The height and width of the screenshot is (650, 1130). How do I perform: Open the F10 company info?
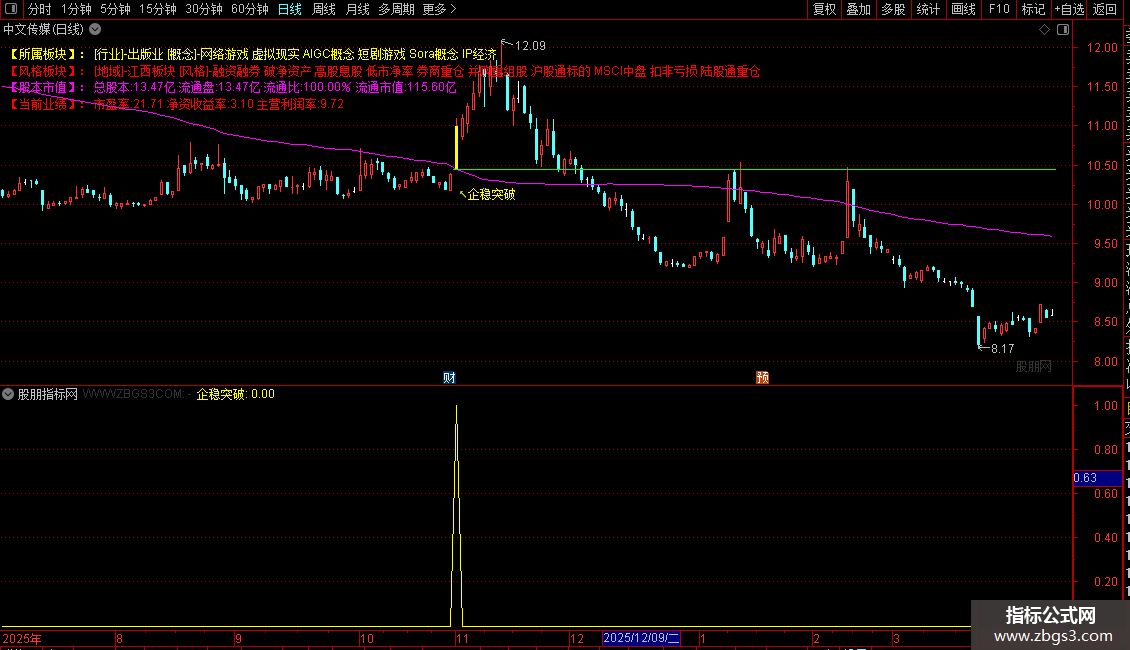coord(999,9)
